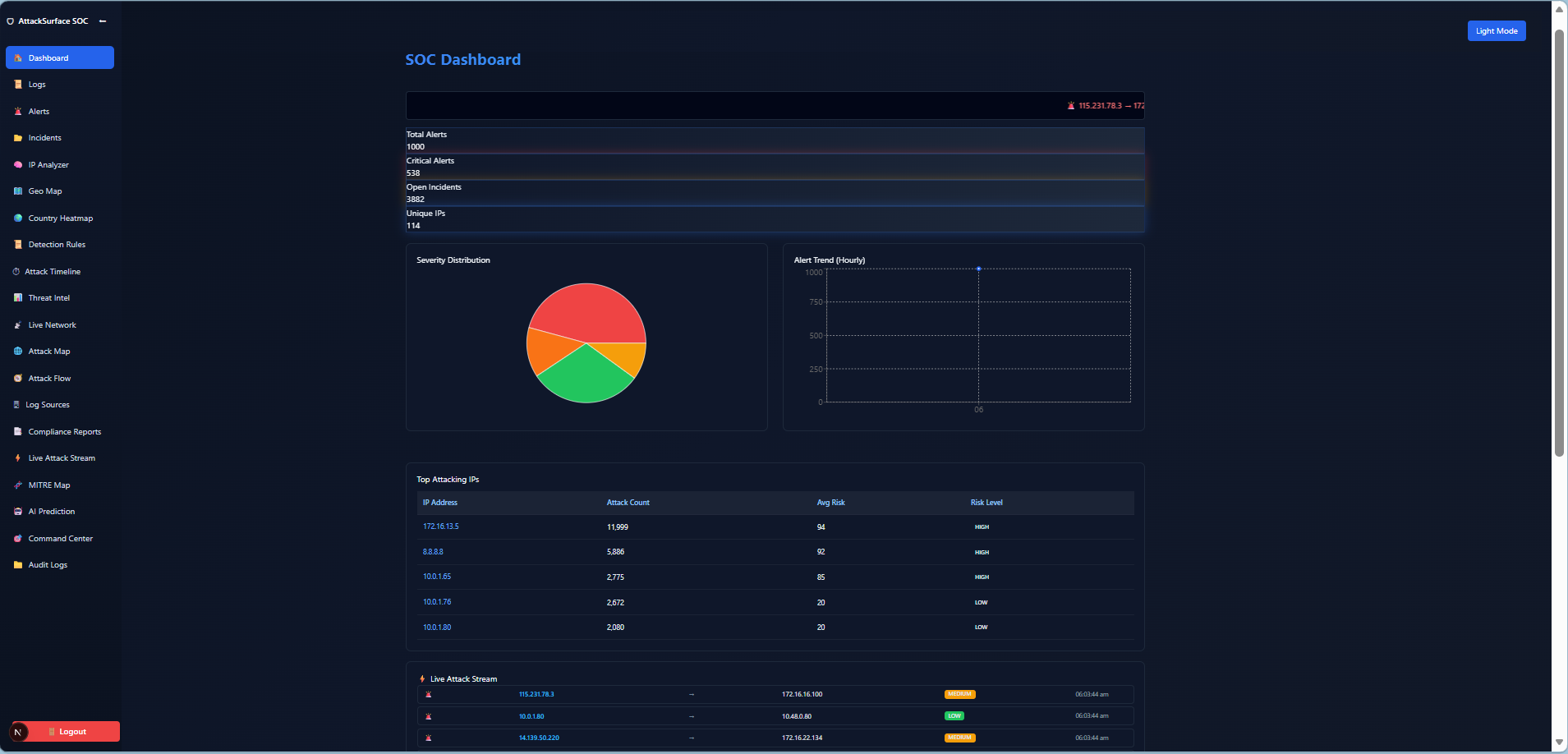The height and width of the screenshot is (754, 1568).
Task: Open IP link 8.8.8.8
Action: tap(433, 552)
